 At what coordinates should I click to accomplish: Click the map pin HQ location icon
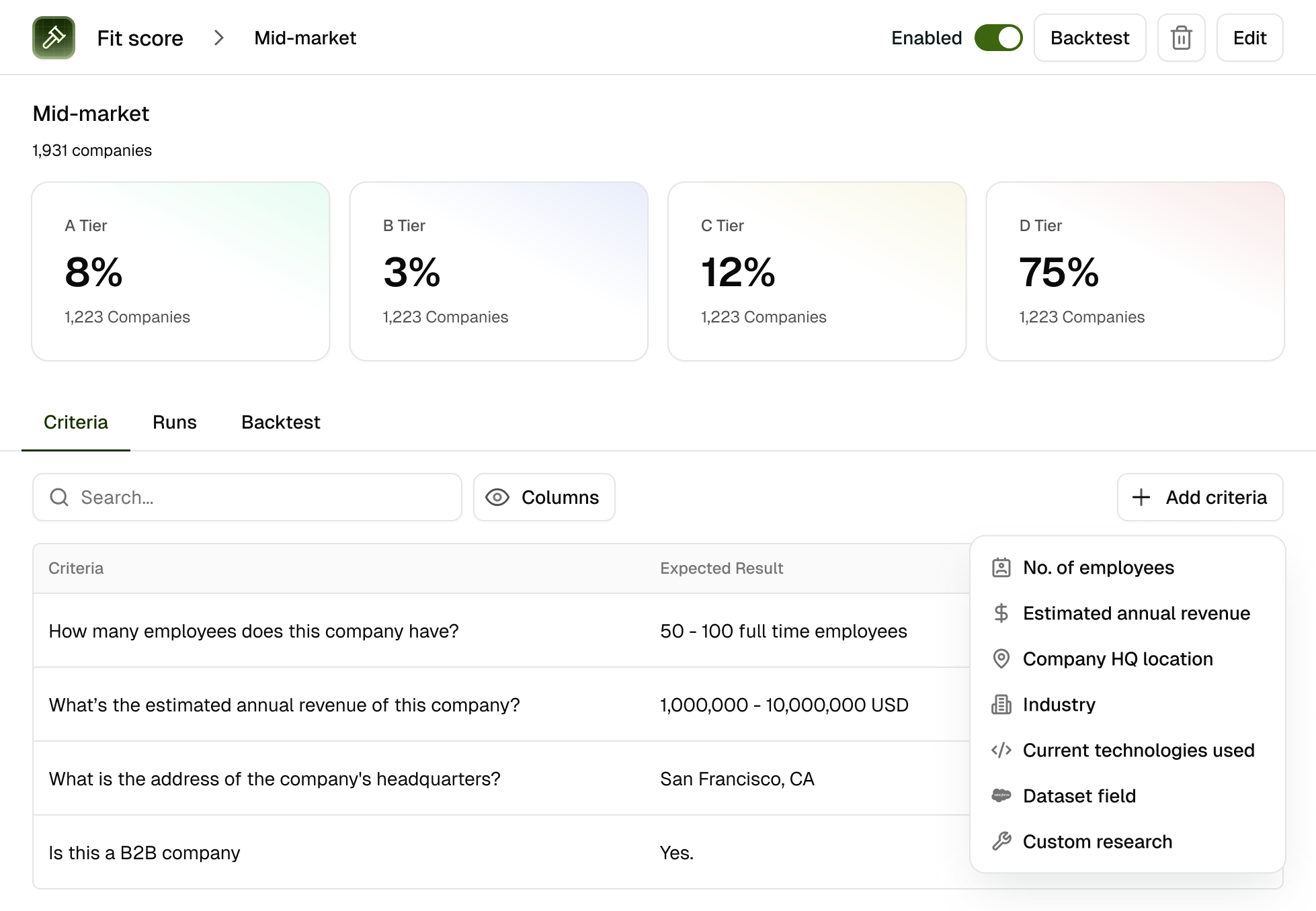1001,659
